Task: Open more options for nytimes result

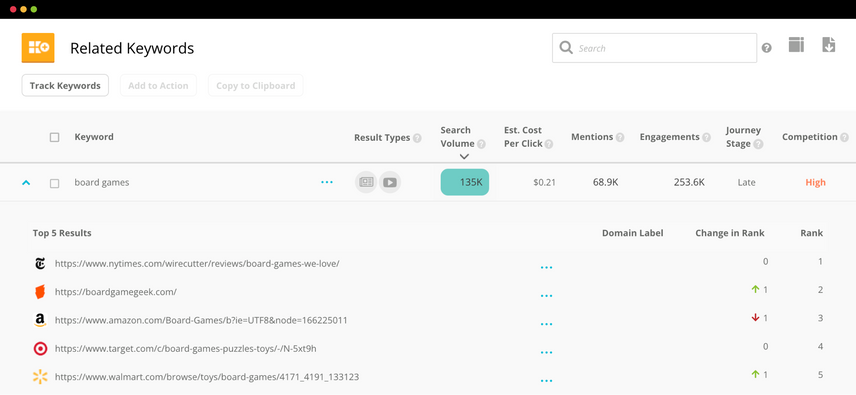Action: 546,267
